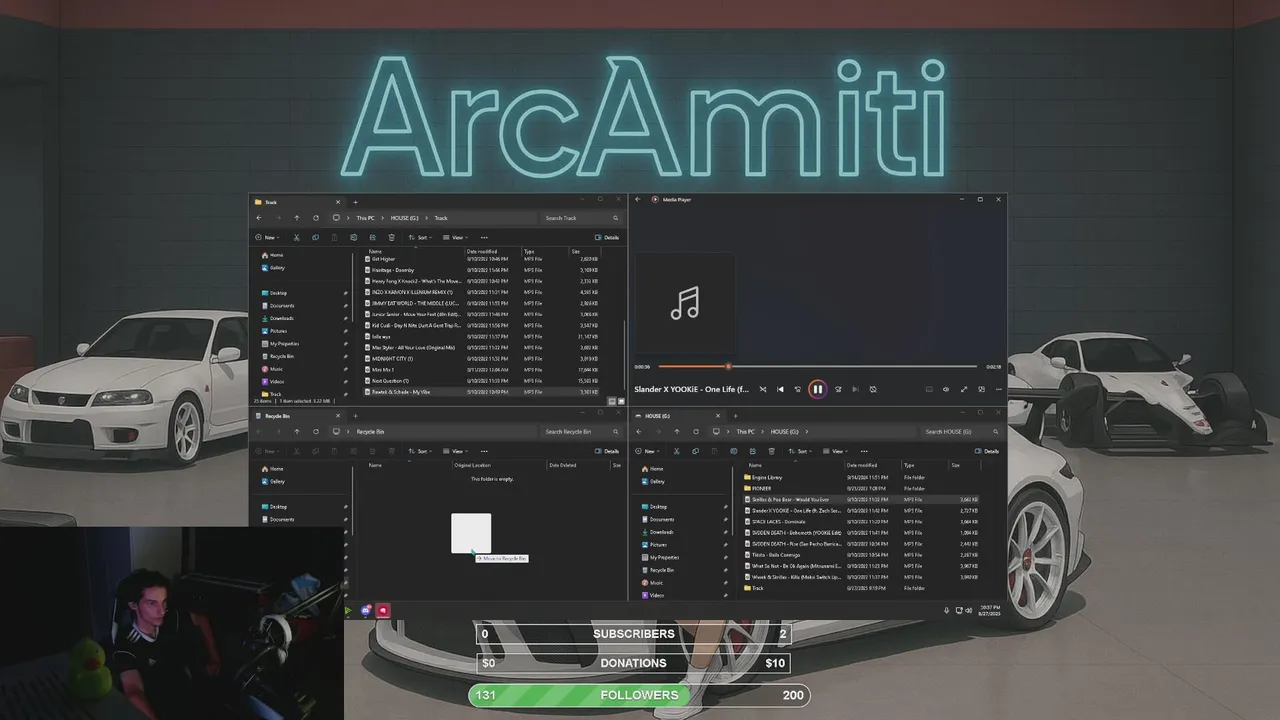Image resolution: width=1280 pixels, height=720 pixels.
Task: Click the Media Player seek bar
Action: click(818, 367)
